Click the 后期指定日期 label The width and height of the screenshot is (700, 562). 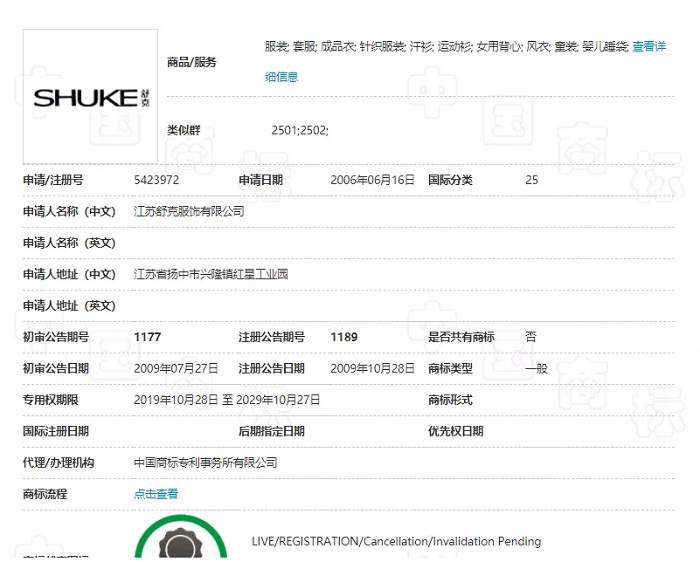[271, 431]
